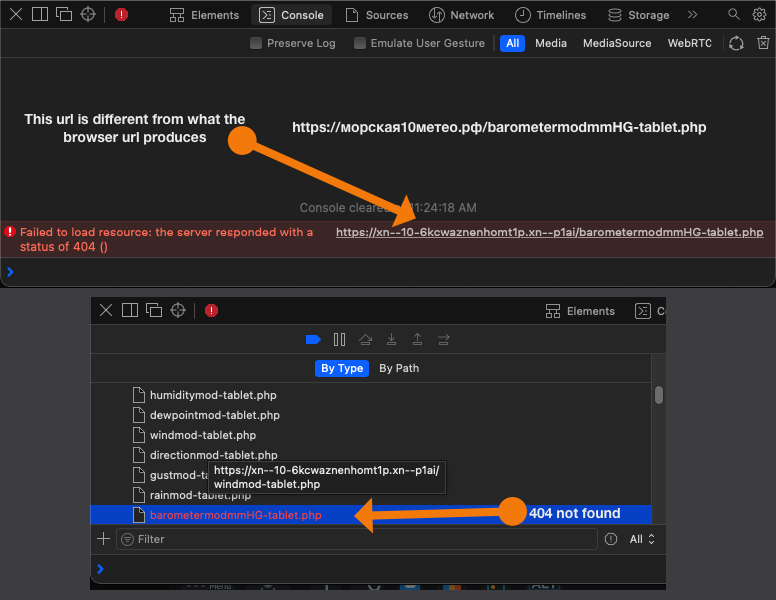Image resolution: width=776 pixels, height=600 pixels.
Task: Enable the Preserve Log checkbox
Action: pos(256,43)
